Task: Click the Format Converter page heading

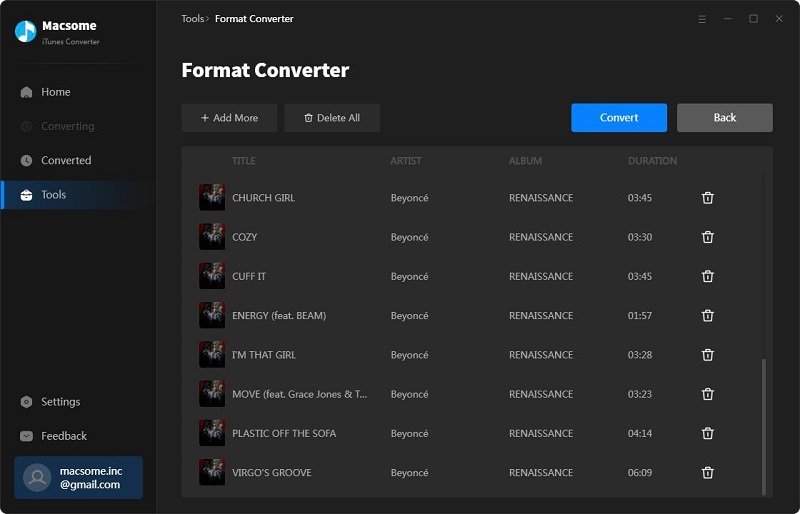Action: pyautogui.click(x=265, y=70)
